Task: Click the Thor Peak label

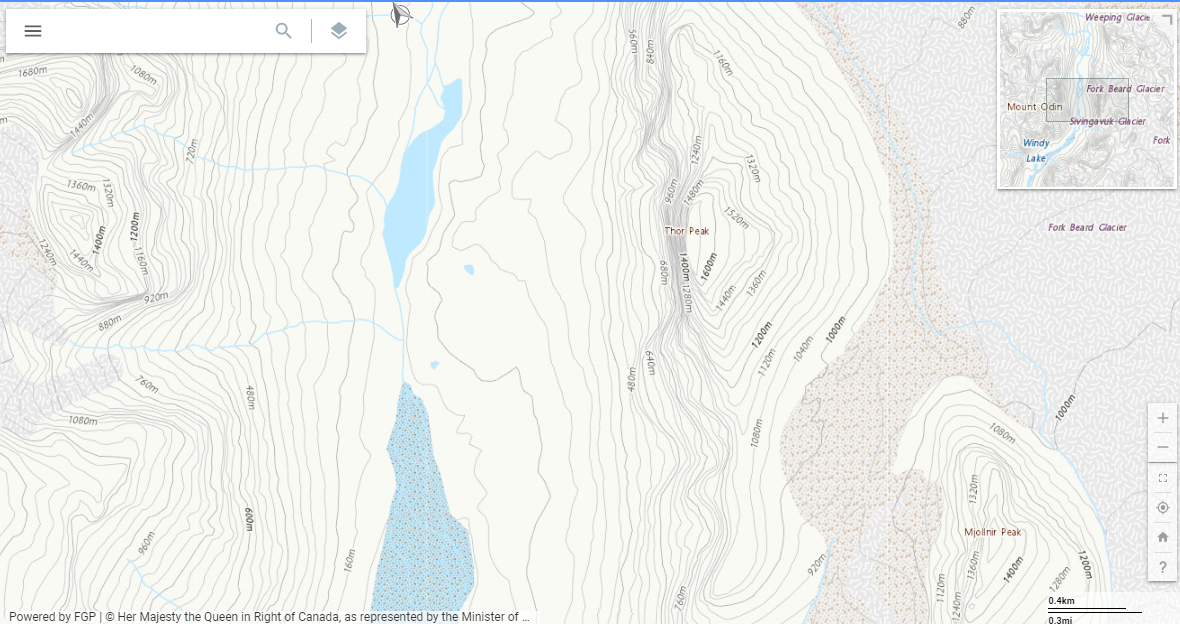Action: [686, 231]
